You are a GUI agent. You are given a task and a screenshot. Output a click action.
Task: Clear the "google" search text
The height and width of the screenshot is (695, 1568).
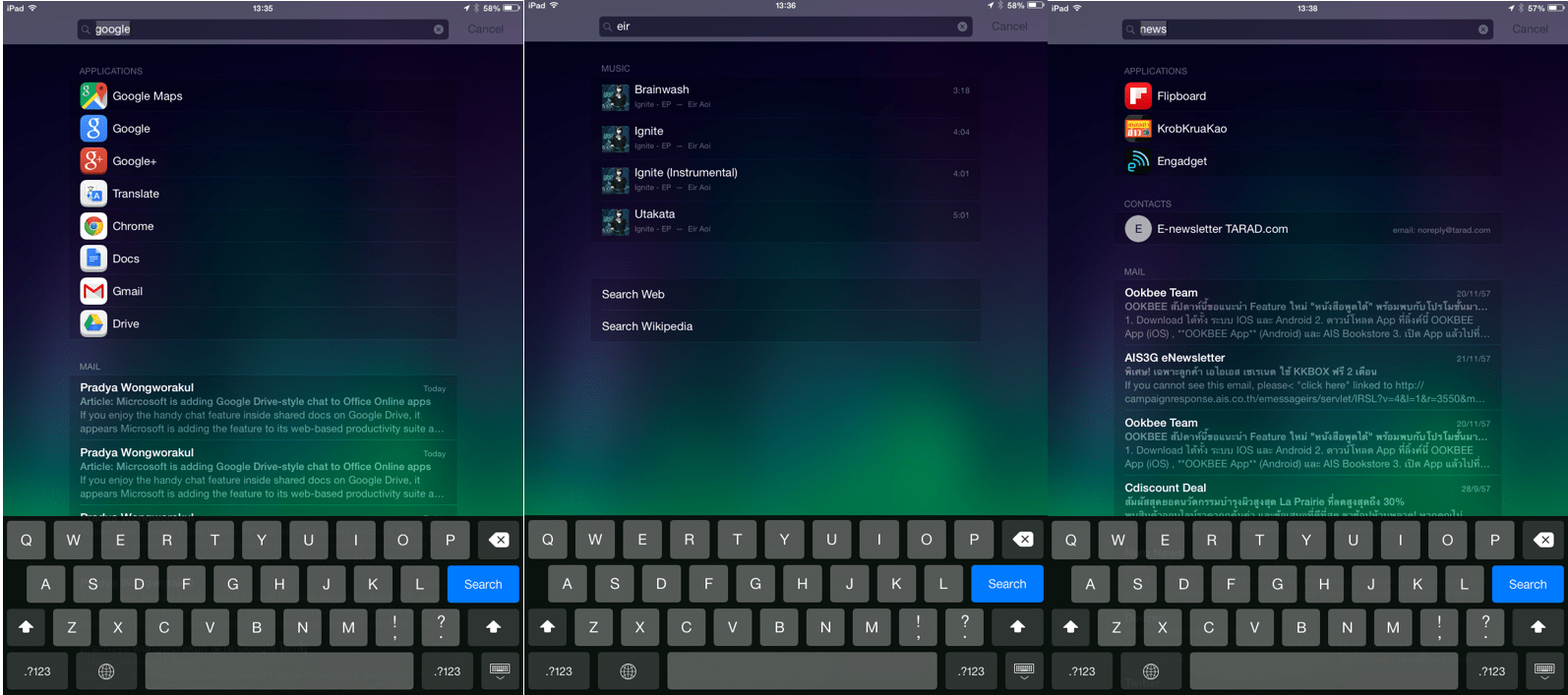pyautogui.click(x=439, y=29)
